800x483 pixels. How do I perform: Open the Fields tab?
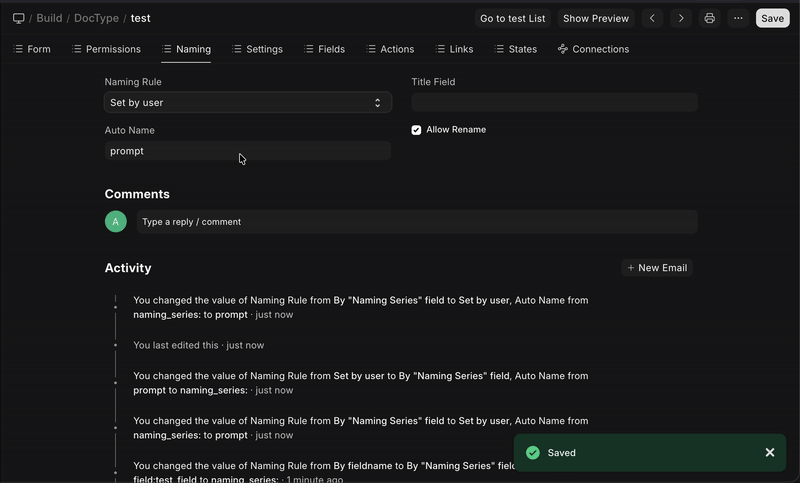[325, 49]
